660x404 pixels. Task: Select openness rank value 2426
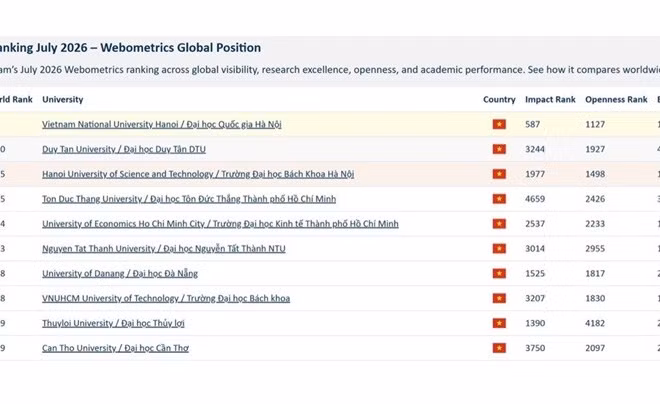coord(595,199)
